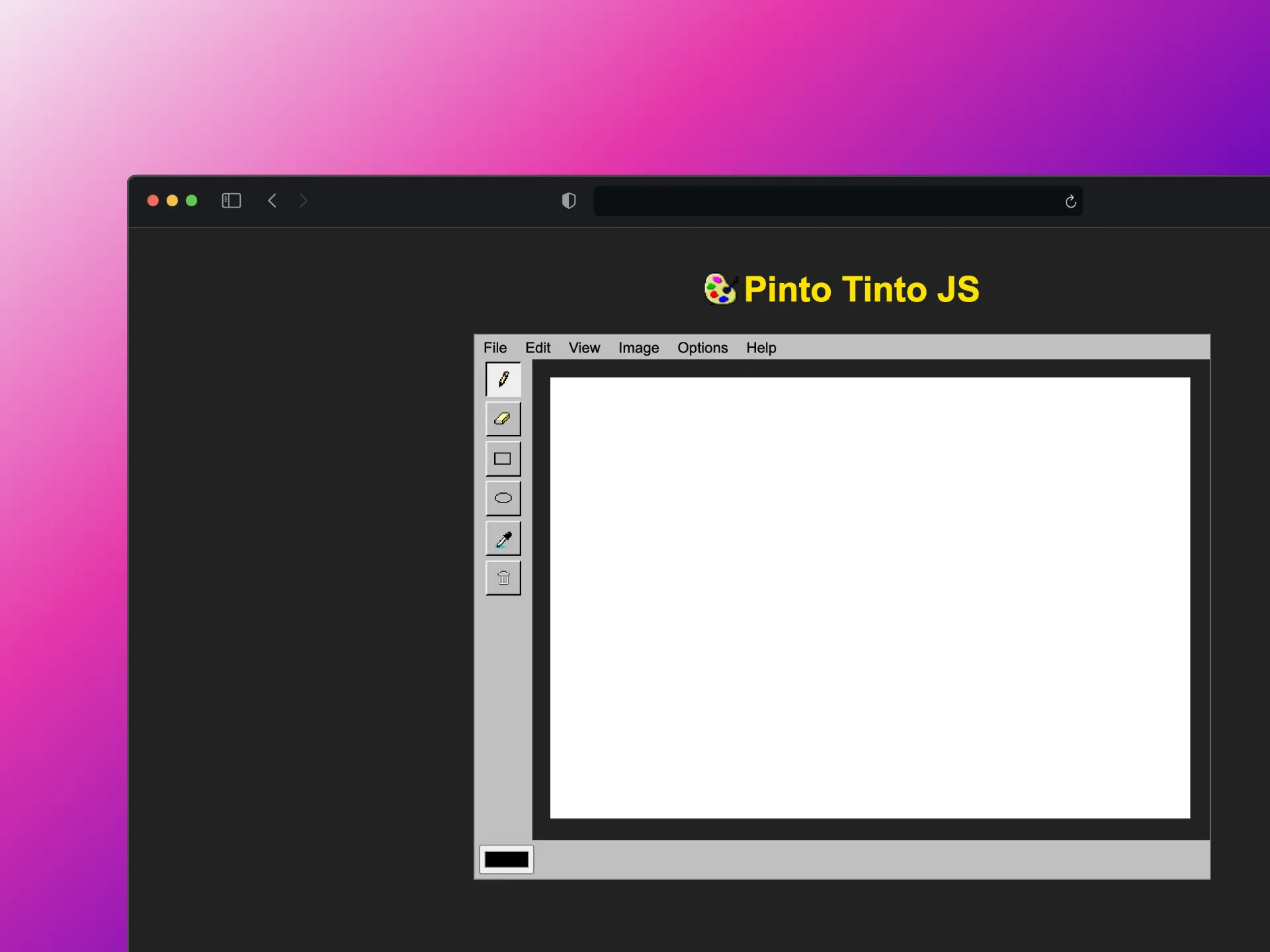Choose the Rectangle shape tool
1270x952 pixels.
point(503,459)
